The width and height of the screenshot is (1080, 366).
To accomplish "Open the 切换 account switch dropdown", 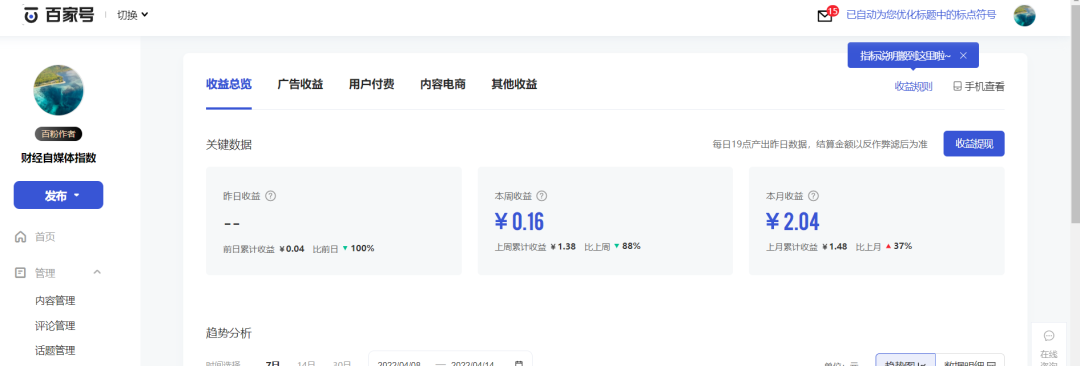I will point(132,14).
